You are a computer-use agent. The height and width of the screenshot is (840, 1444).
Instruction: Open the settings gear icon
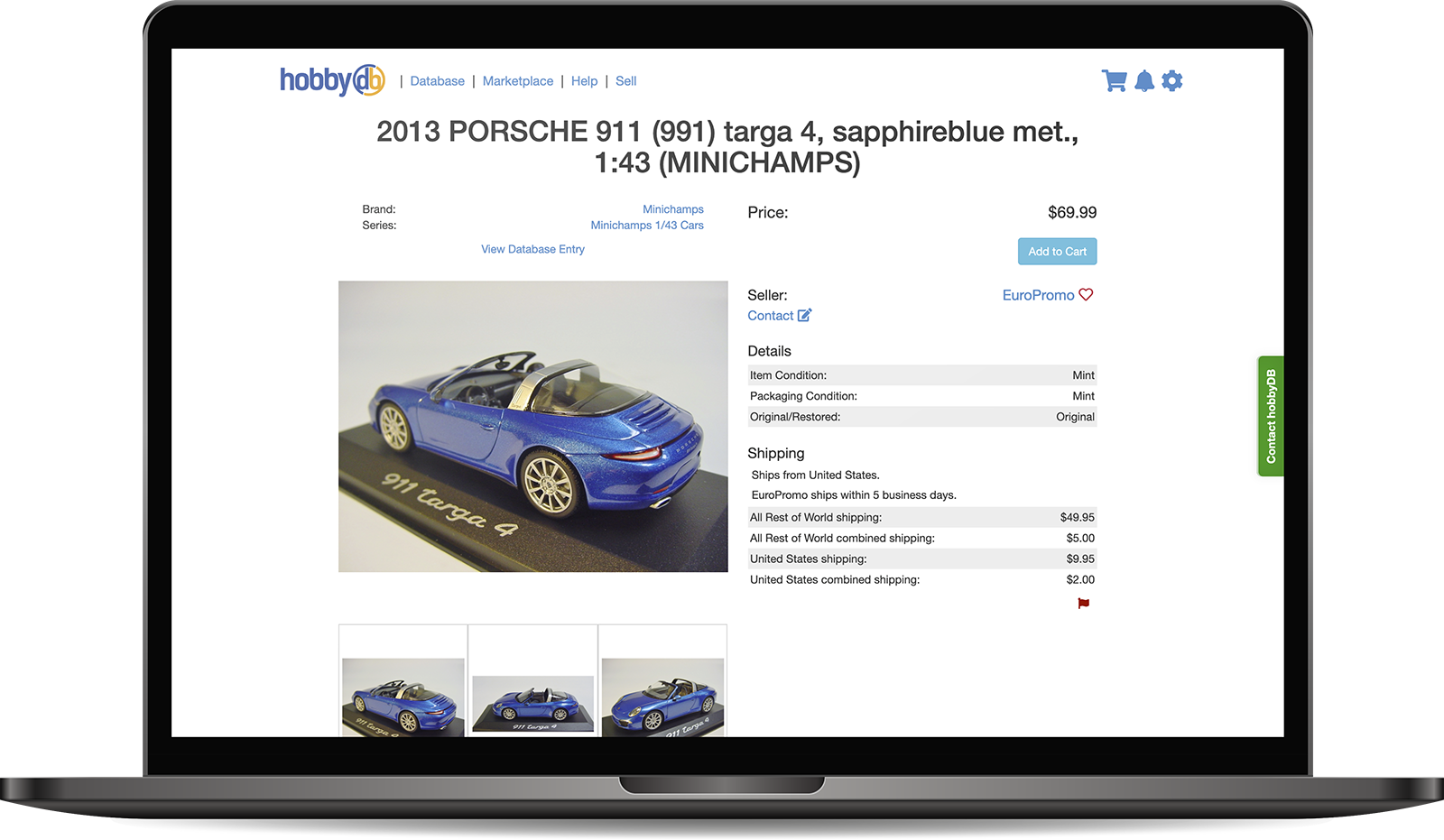1171,81
